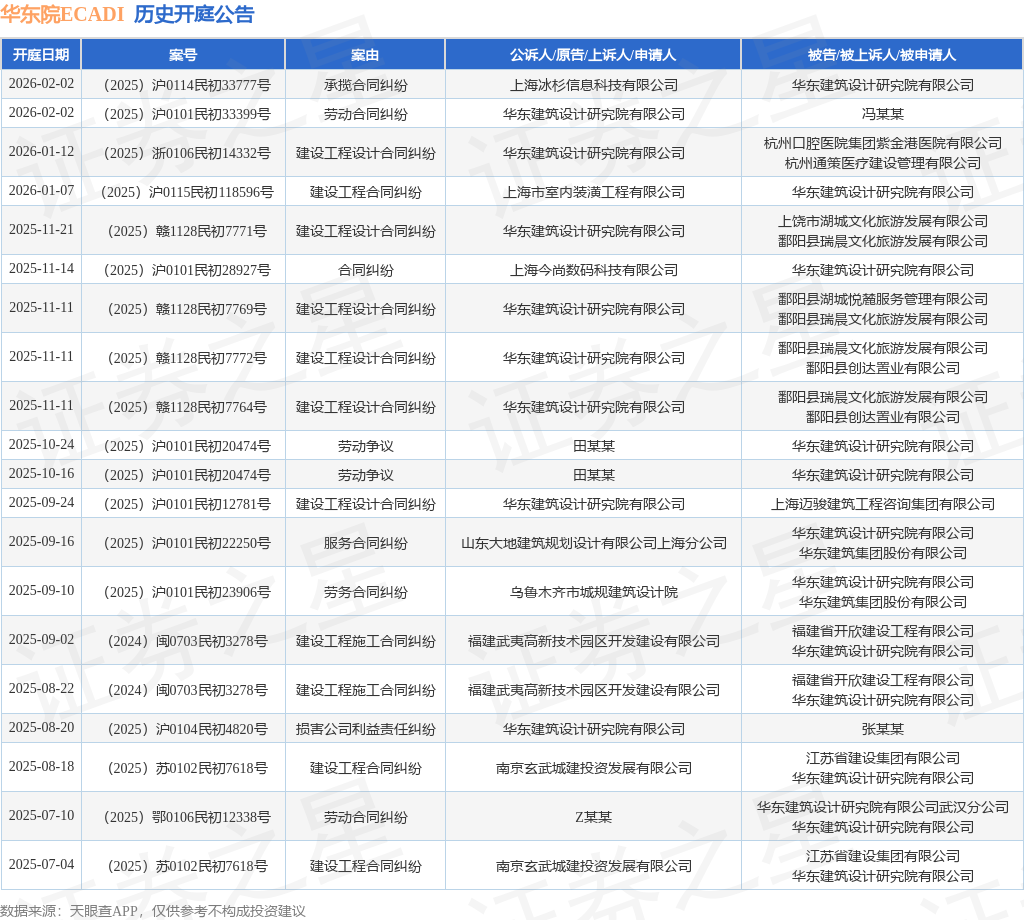Click case number 沪0114民初33777号
Screen dimensions: 1024x920
pos(187,85)
